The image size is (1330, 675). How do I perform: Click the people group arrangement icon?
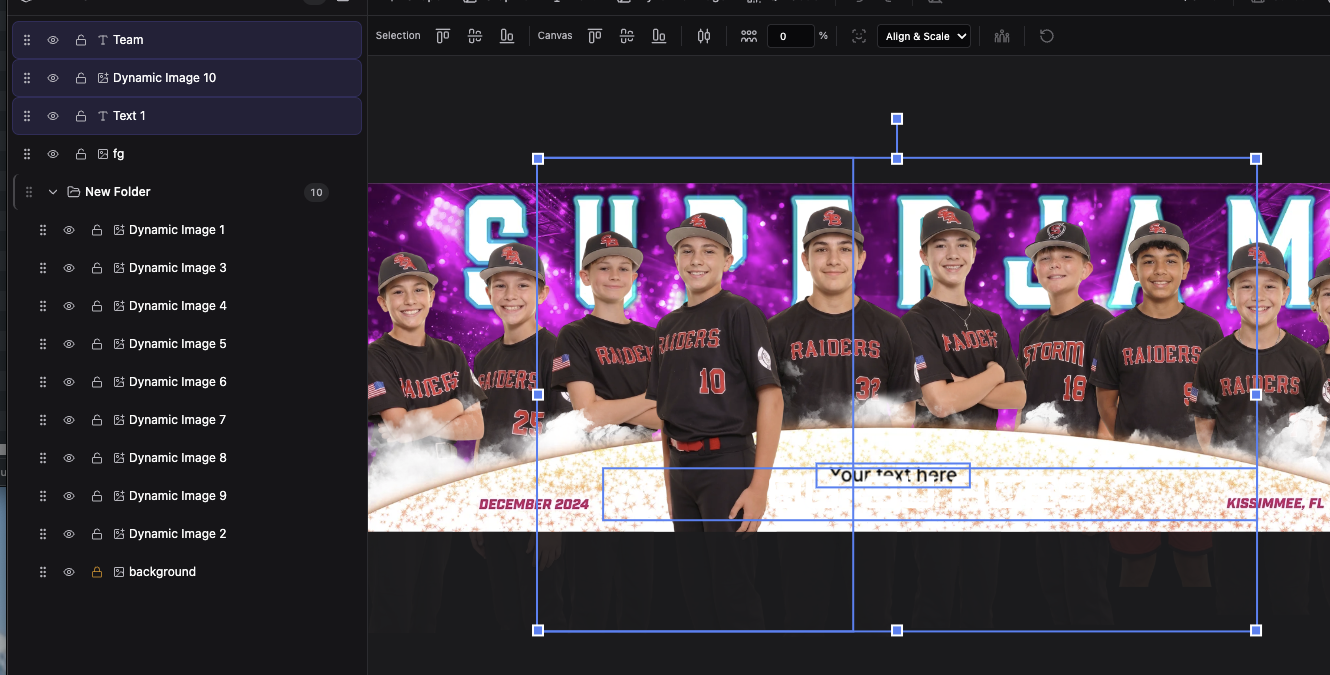pyautogui.click(x=1002, y=36)
